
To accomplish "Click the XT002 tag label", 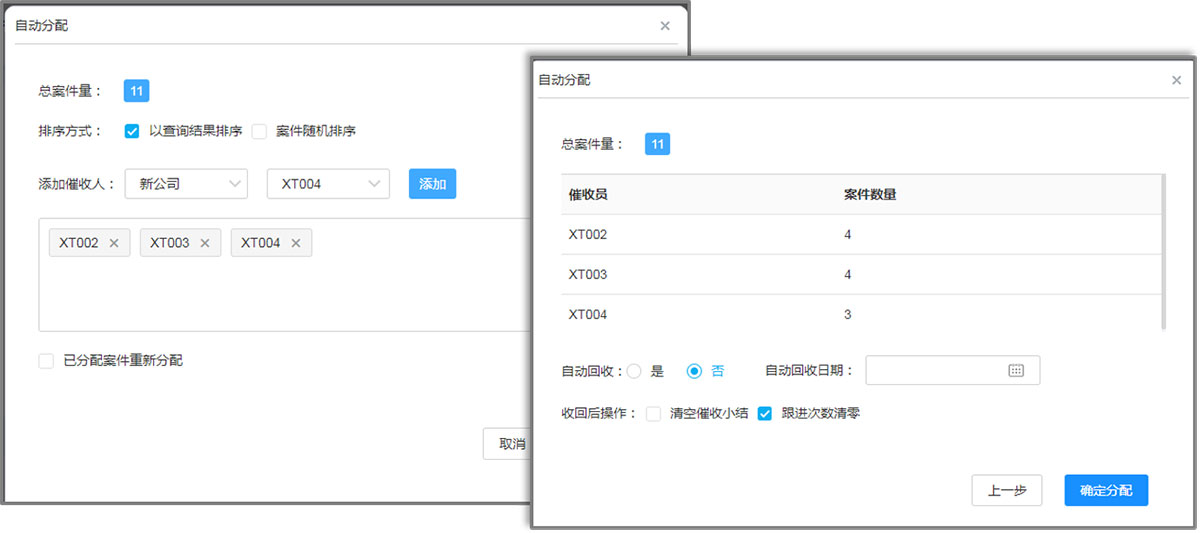I will [79, 243].
